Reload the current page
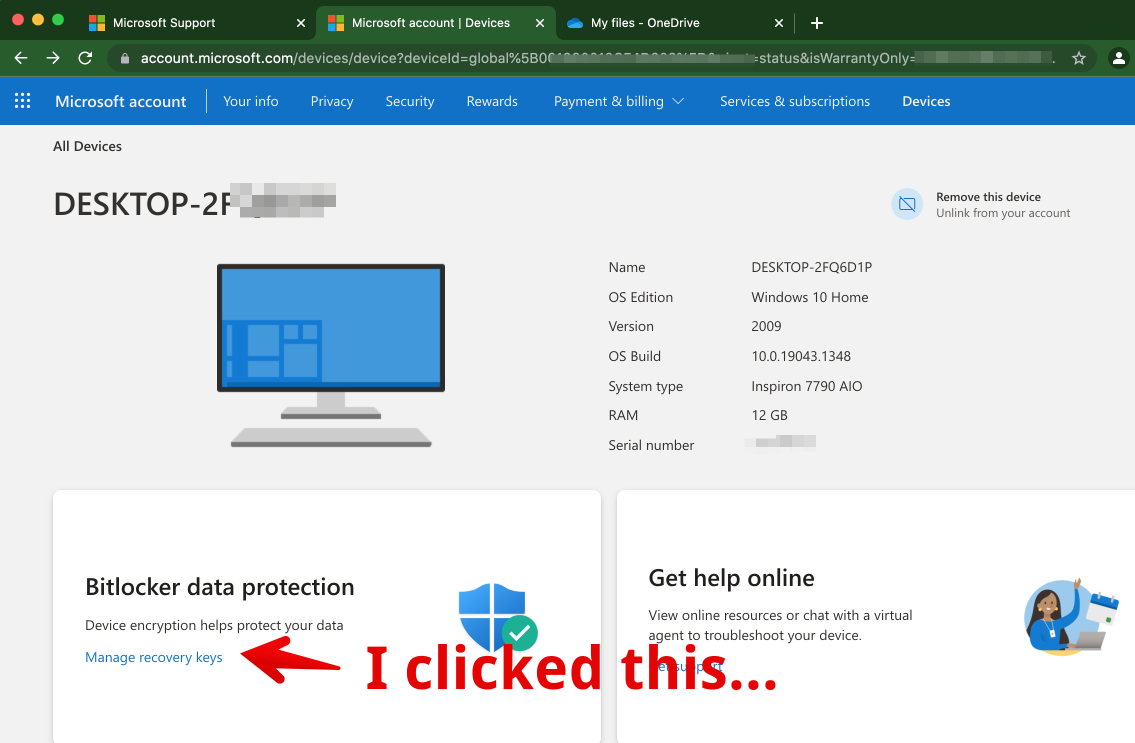The height and width of the screenshot is (743, 1135). coord(85,58)
